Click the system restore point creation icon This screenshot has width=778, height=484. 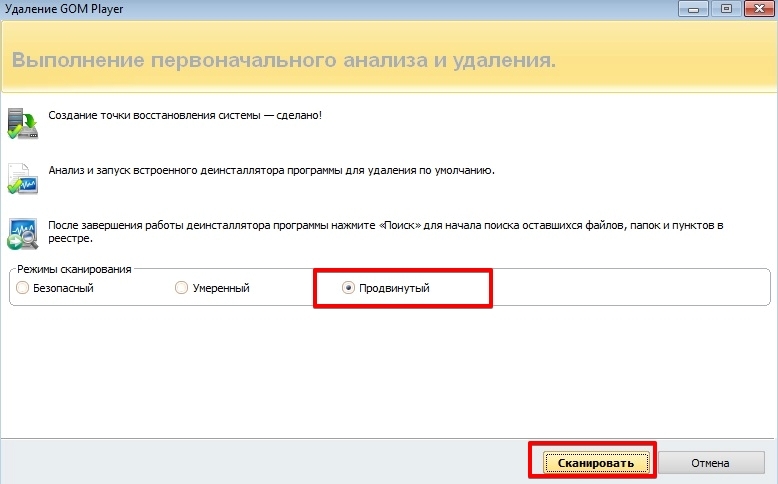[x=23, y=124]
